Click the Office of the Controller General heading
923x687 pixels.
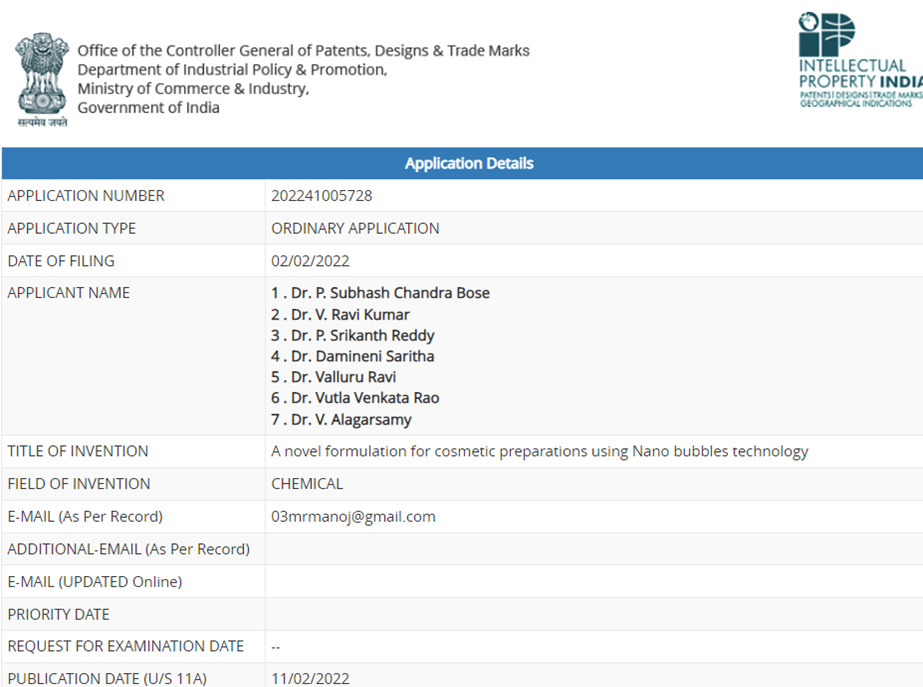coord(303,51)
